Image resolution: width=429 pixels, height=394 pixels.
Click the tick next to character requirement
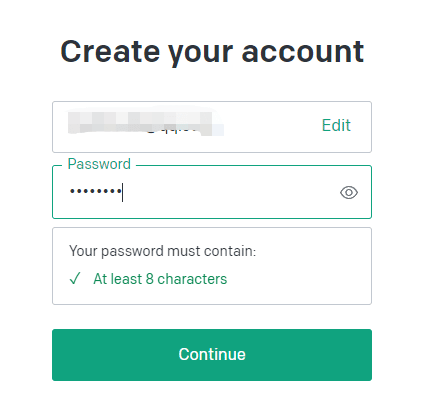pos(75,278)
